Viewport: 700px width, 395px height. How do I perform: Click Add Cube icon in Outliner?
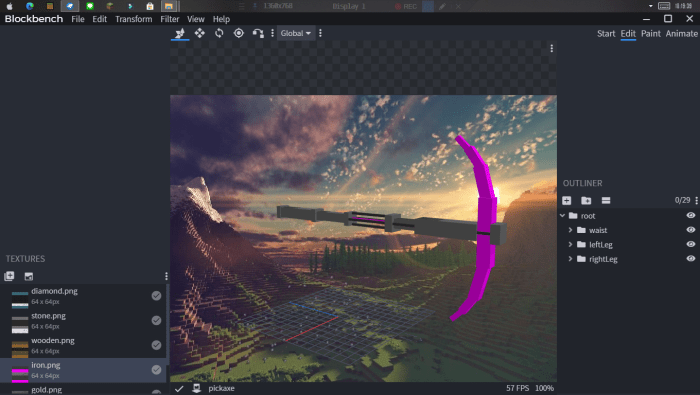(567, 200)
